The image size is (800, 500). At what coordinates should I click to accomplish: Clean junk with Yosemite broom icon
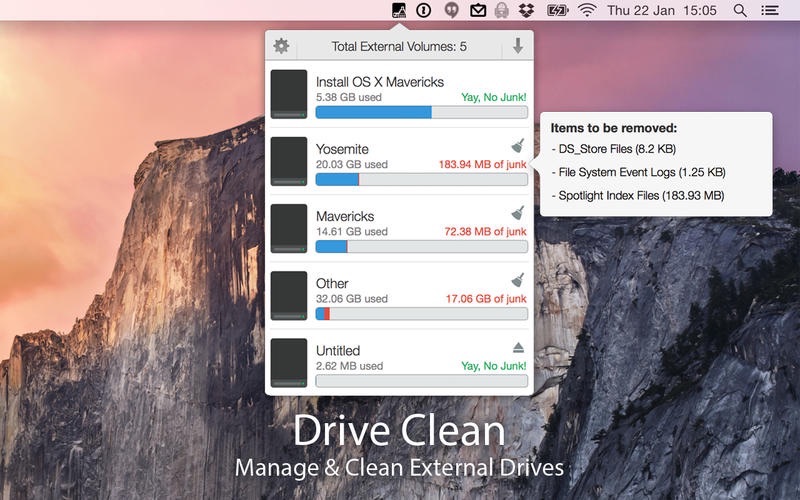(518, 145)
